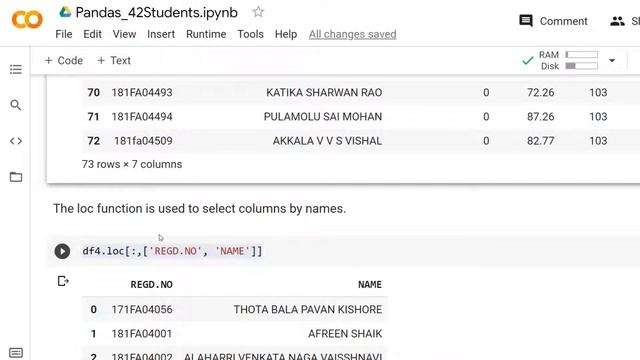Select cell 181FA04494

point(142,116)
